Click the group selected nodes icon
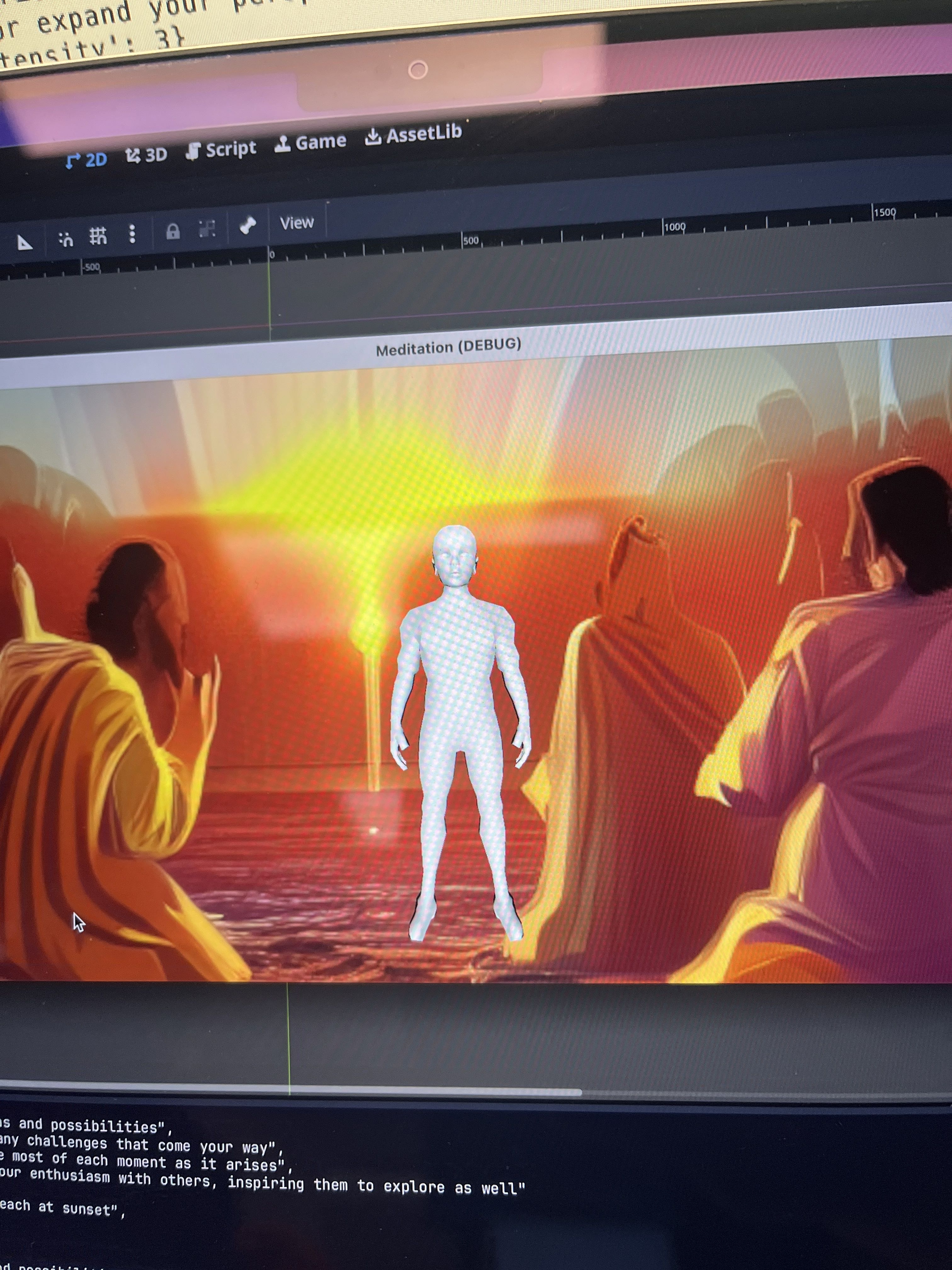 click(x=207, y=228)
